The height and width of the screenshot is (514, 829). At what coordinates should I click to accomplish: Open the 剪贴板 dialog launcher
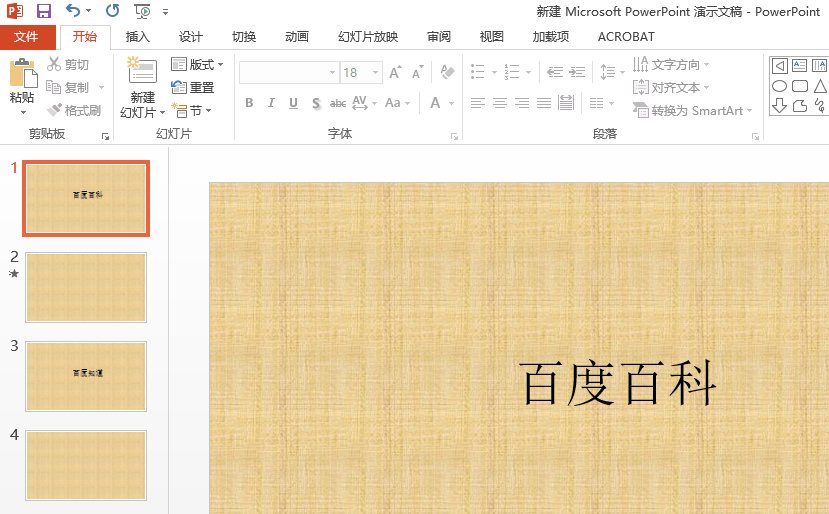pyautogui.click(x=105, y=136)
